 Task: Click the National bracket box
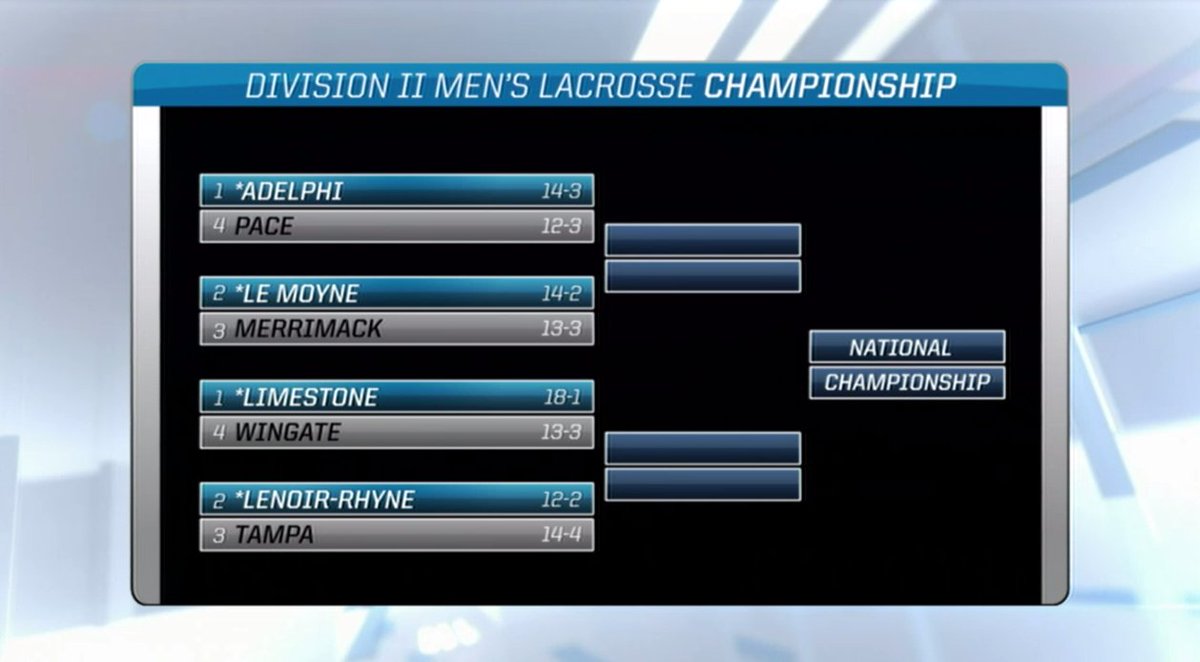pos(907,348)
